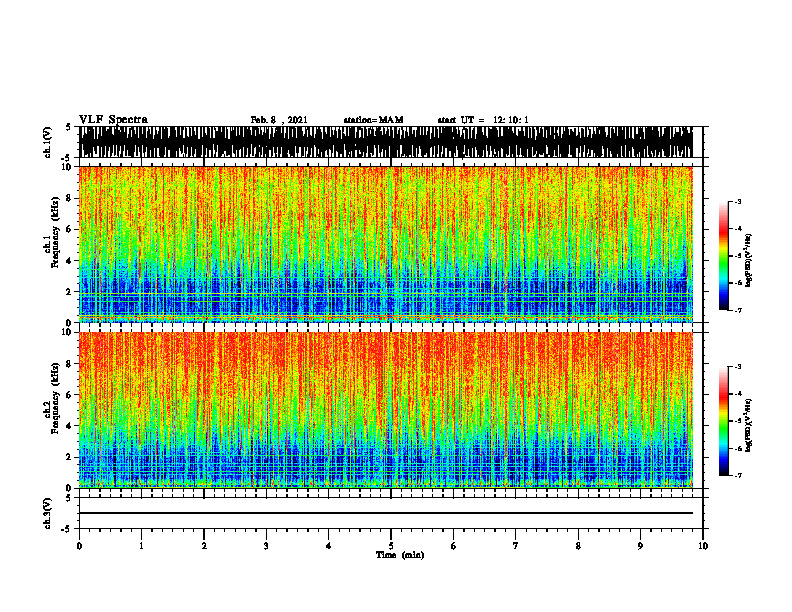Viewport: 792px width, 612px height.
Task: Click time axis tick label "3"
Action: click(x=266, y=546)
